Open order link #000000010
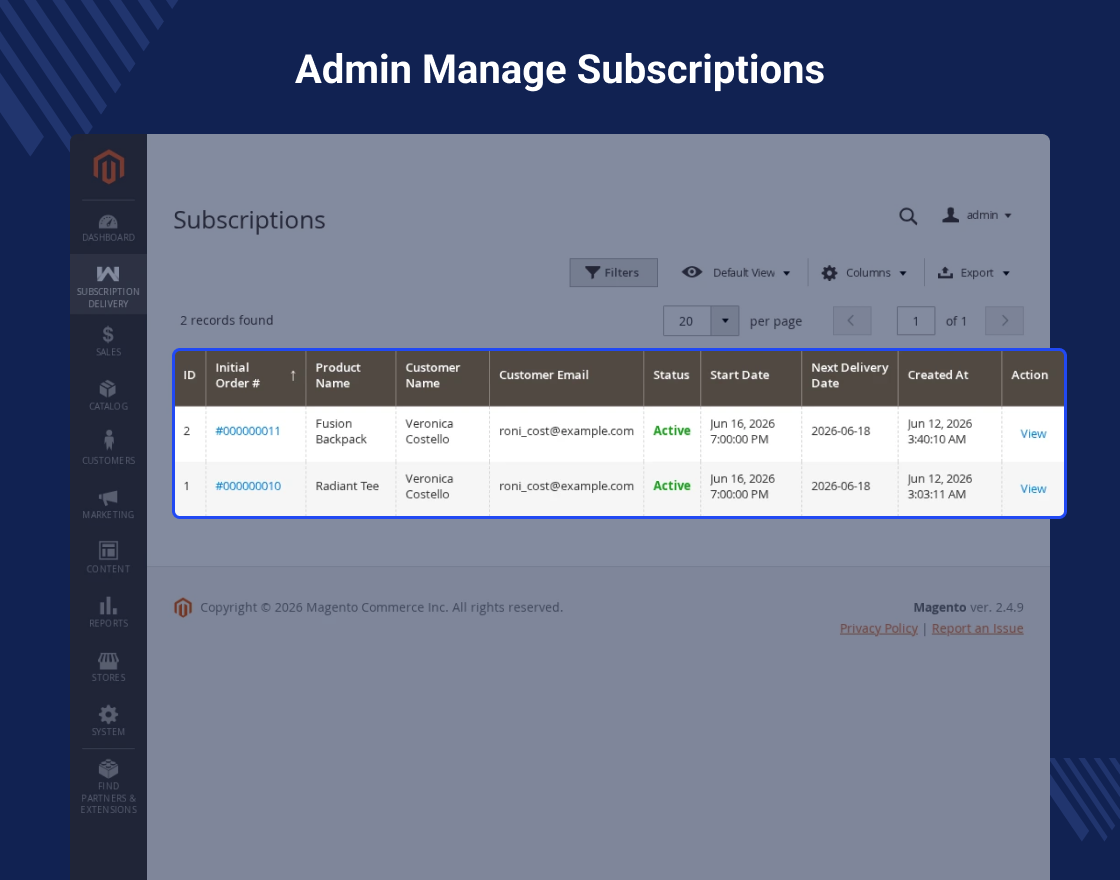This screenshot has width=1120, height=880. pyautogui.click(x=248, y=486)
